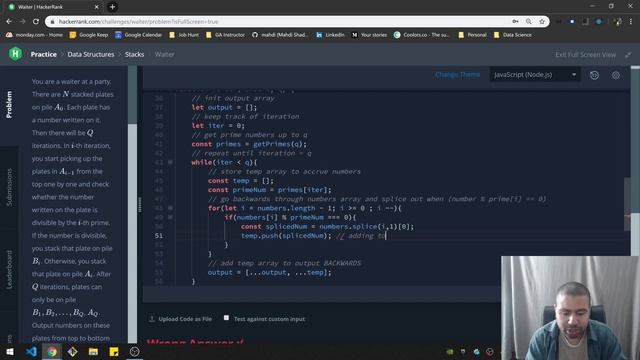Go to Data Structures in the breadcrumb
The width and height of the screenshot is (640, 360).
point(91,54)
